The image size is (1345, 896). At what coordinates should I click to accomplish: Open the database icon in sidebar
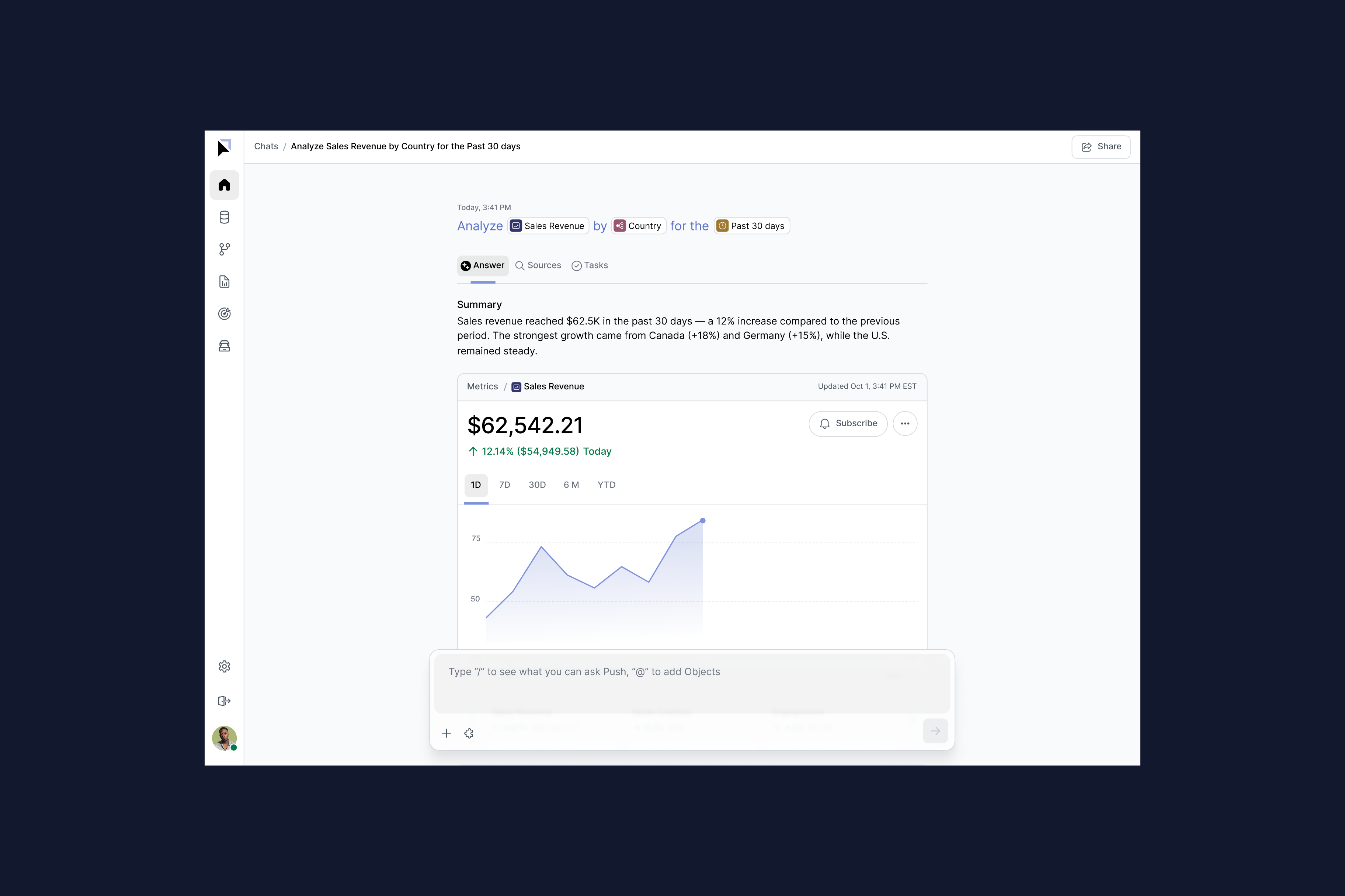pyautogui.click(x=224, y=217)
